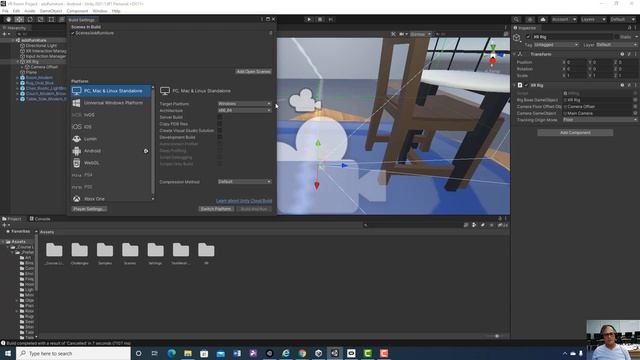This screenshot has height=360, width=640.
Task: Click the Windows Start button
Action: point(8,353)
